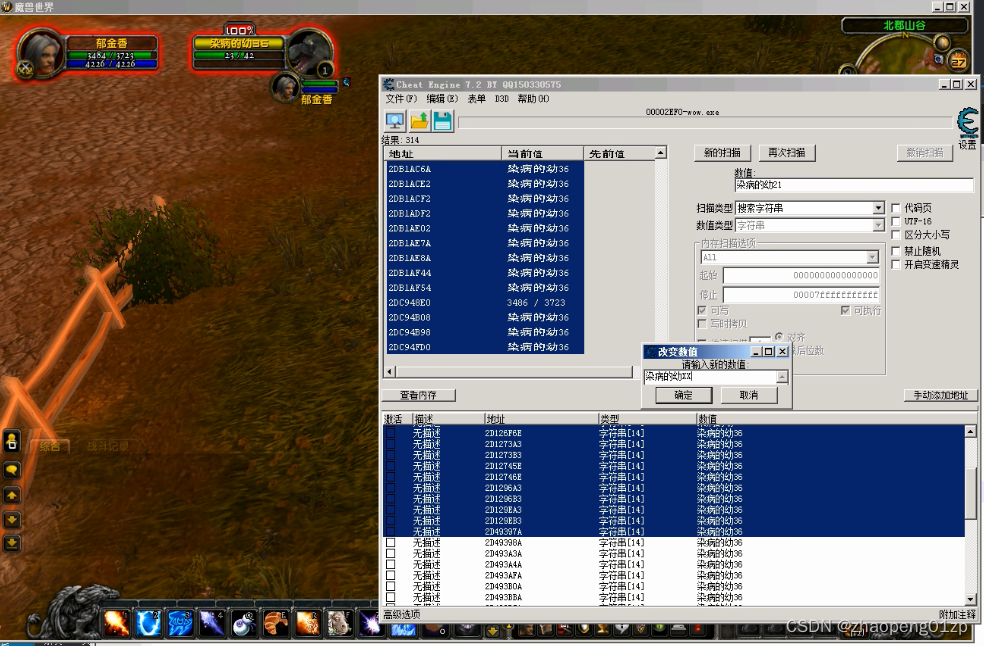Open the process list computer icon
Image resolution: width=984 pixels, height=646 pixels.
(395, 121)
